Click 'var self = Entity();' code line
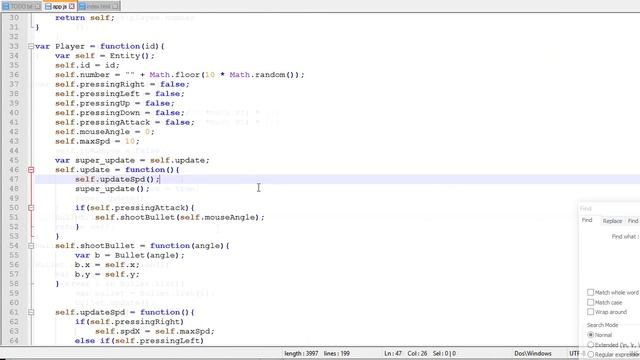Image resolution: width=640 pixels, height=360 pixels. (105, 56)
